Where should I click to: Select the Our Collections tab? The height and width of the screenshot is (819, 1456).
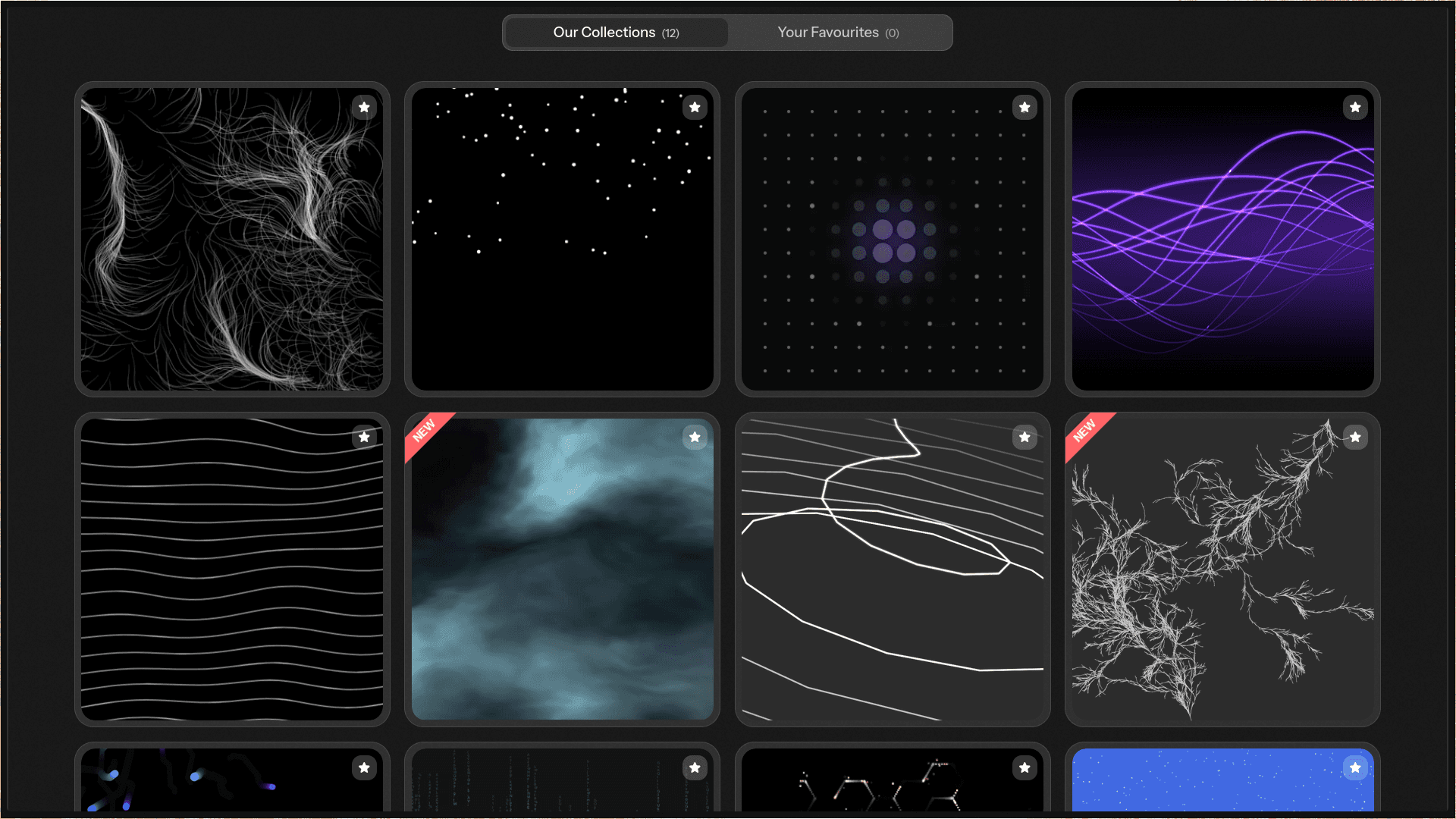pos(616,32)
